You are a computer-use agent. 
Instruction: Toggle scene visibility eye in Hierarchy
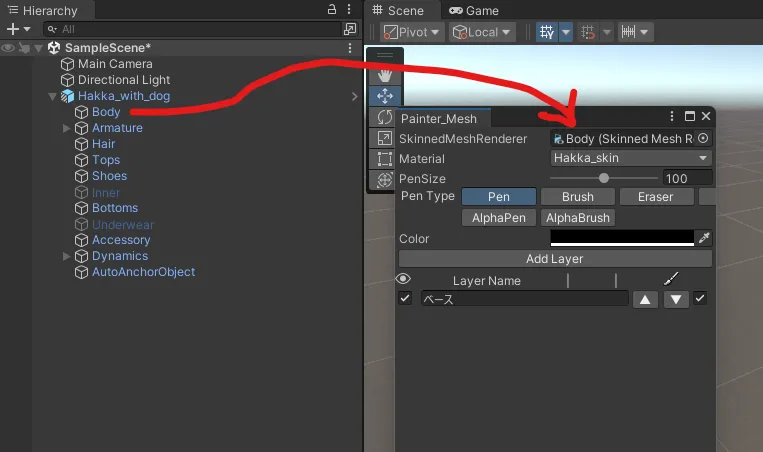[8, 48]
